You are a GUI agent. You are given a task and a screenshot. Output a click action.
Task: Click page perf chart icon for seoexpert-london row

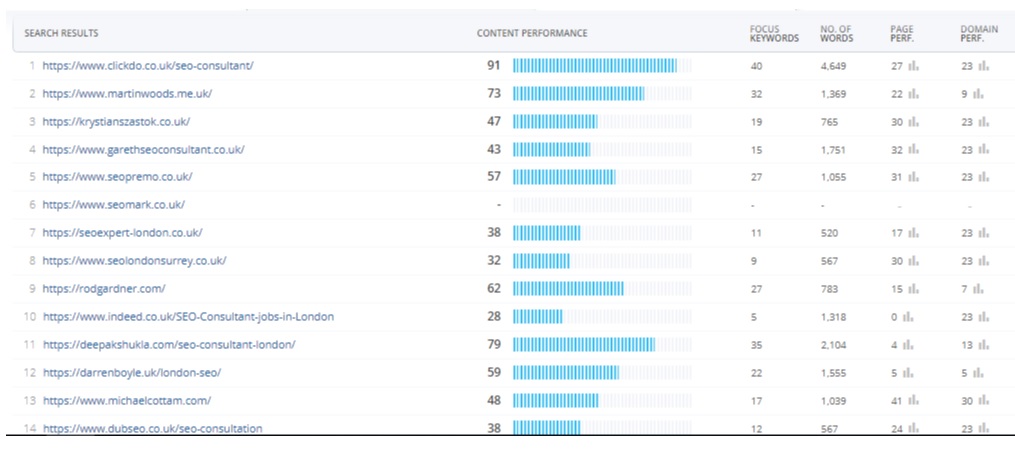(x=913, y=233)
